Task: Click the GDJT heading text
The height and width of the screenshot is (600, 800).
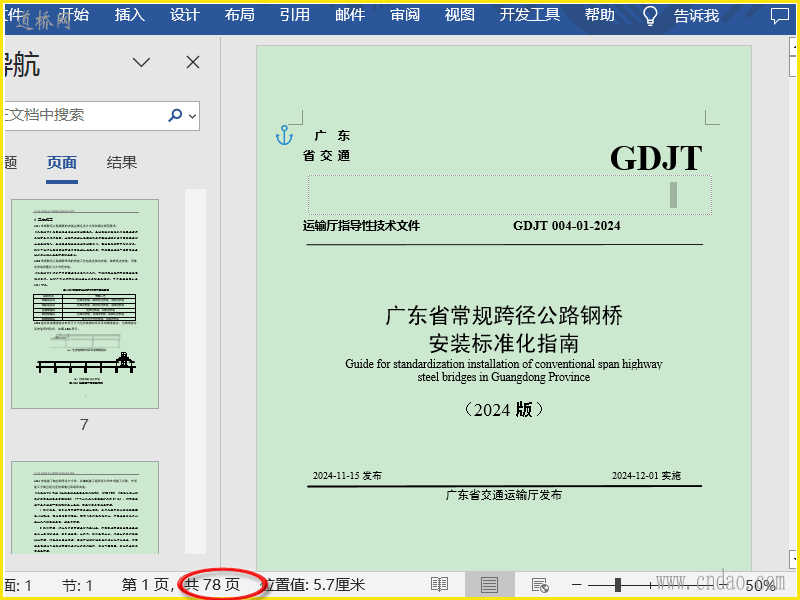Action: coord(656,158)
